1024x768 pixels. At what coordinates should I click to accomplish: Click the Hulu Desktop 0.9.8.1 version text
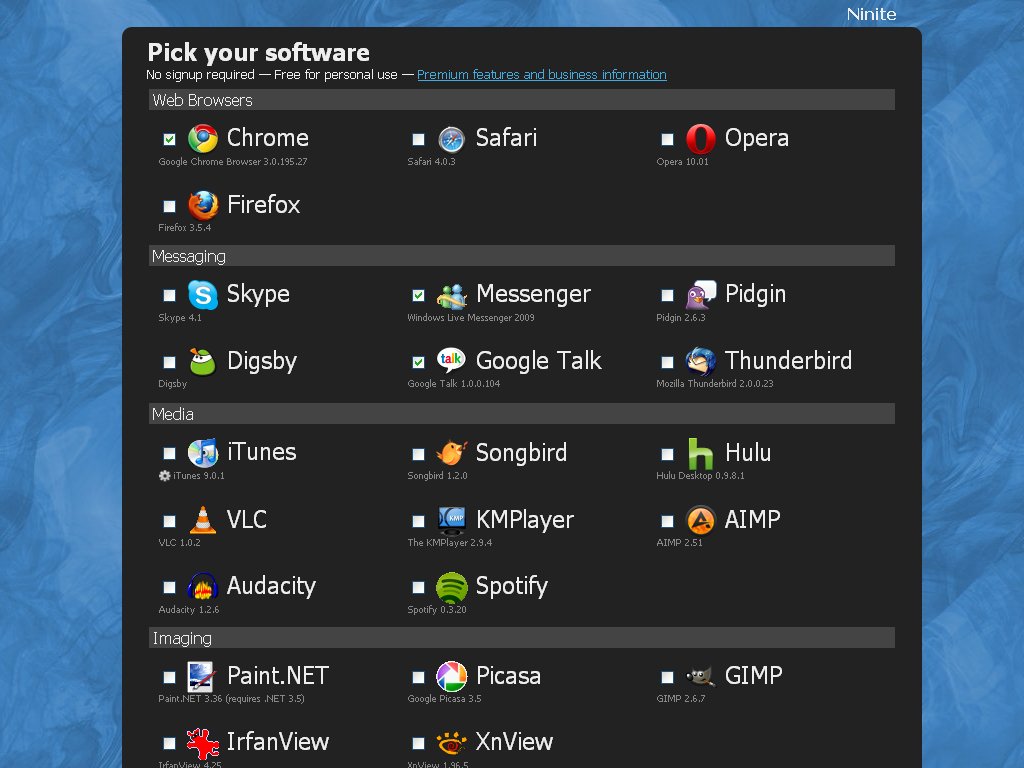(x=700, y=475)
